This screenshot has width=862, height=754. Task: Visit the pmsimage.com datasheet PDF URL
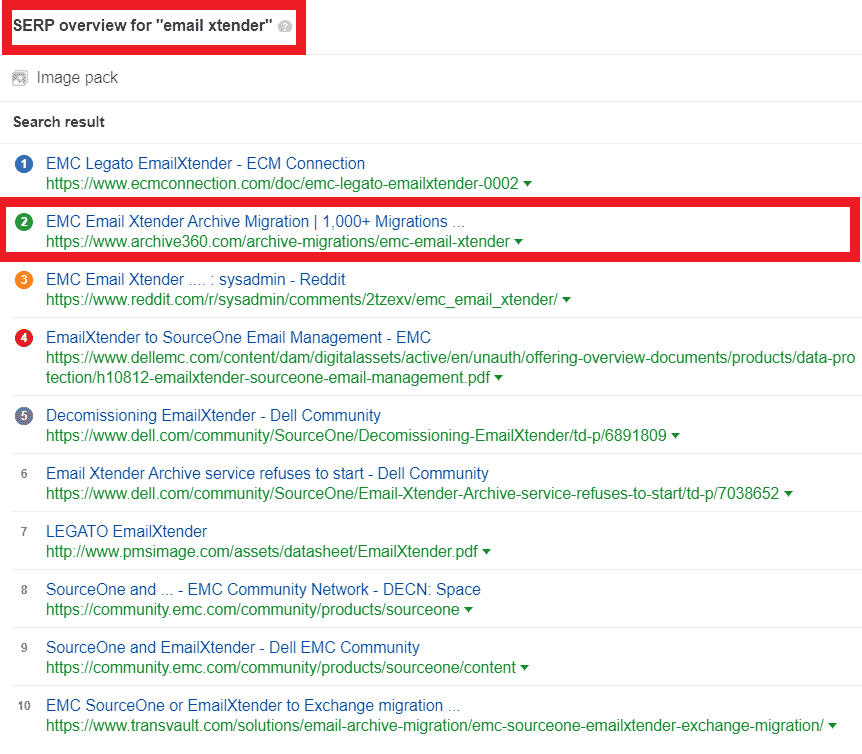click(x=262, y=552)
